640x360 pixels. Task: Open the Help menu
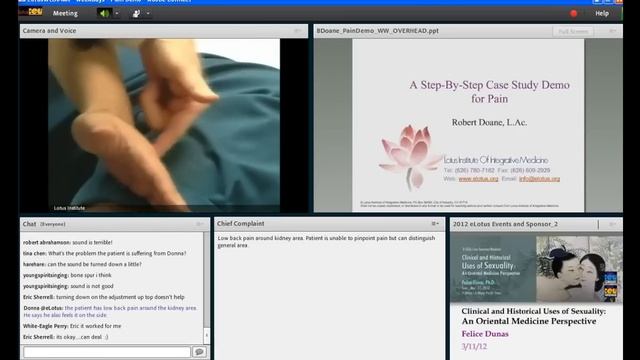click(x=602, y=13)
